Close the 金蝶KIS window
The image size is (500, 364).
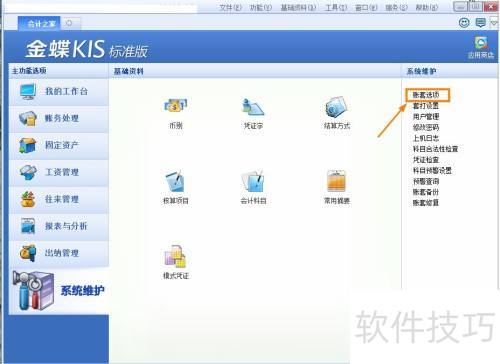(491, 7)
